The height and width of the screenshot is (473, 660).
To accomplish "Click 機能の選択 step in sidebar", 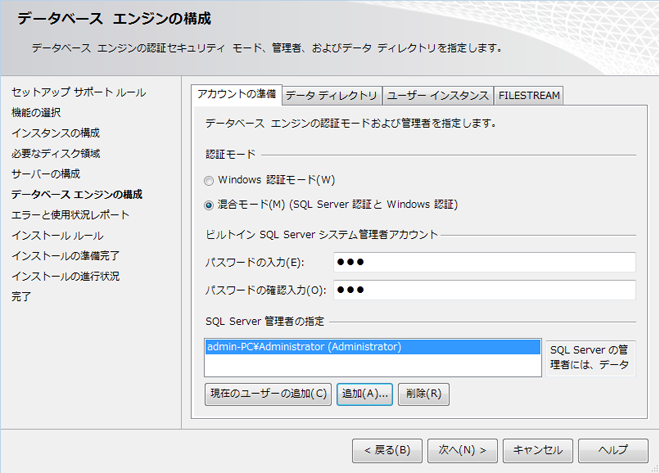I will (36, 112).
